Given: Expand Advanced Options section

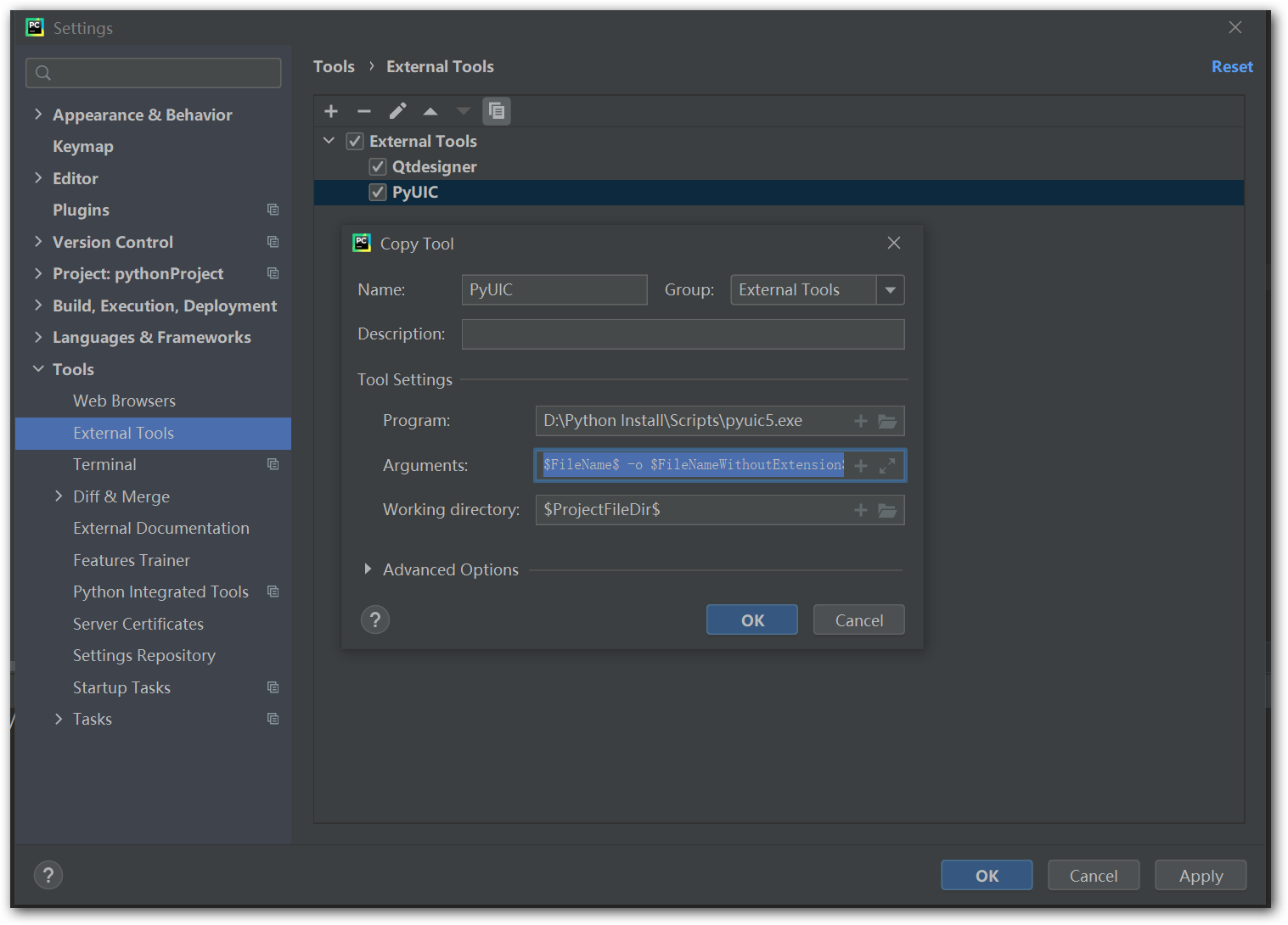Looking at the screenshot, I should [x=368, y=569].
